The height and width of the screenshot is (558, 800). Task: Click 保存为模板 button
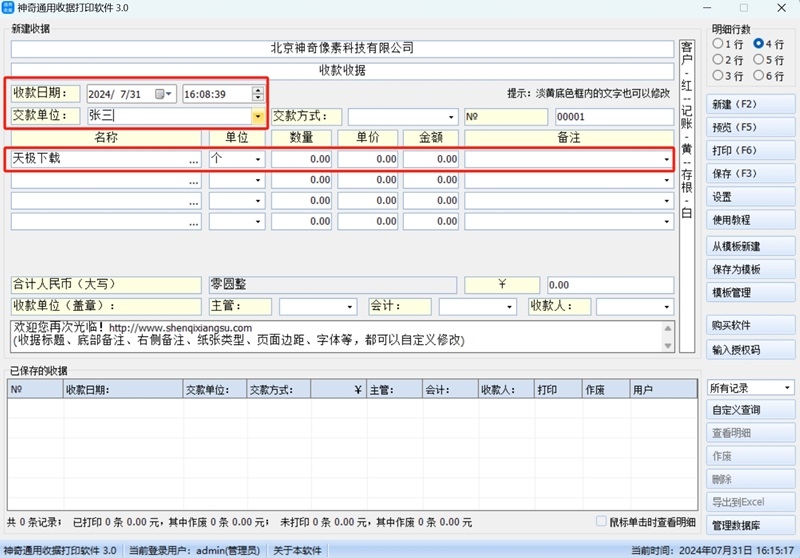[x=751, y=269]
